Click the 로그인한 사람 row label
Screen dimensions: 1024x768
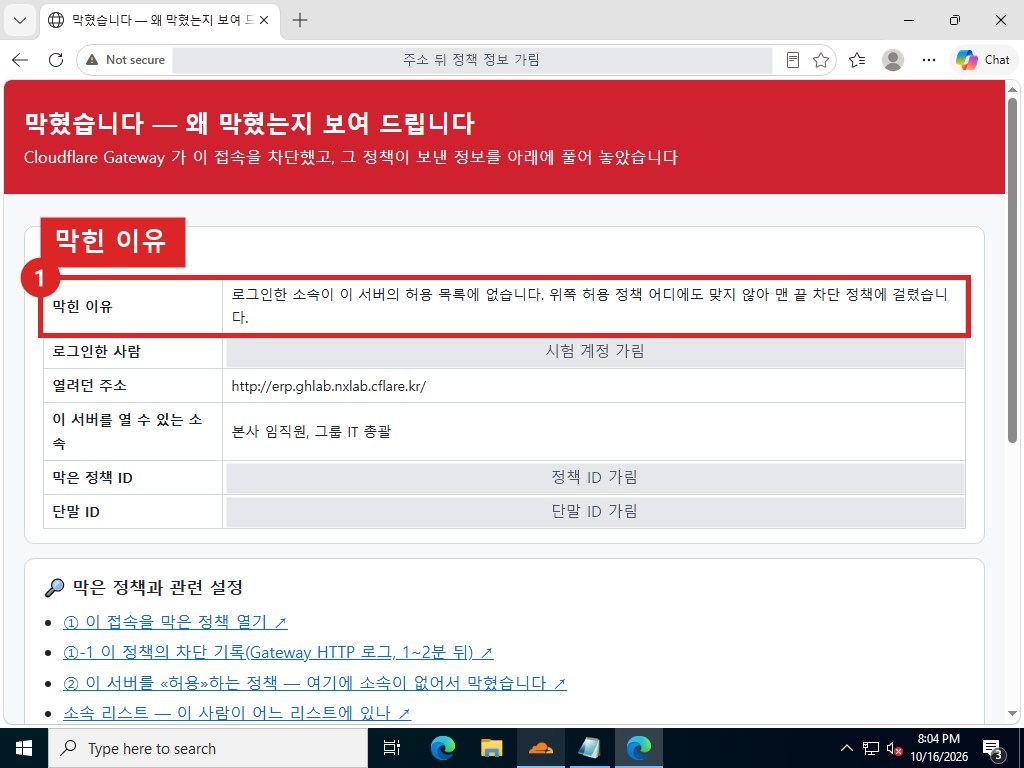point(96,351)
